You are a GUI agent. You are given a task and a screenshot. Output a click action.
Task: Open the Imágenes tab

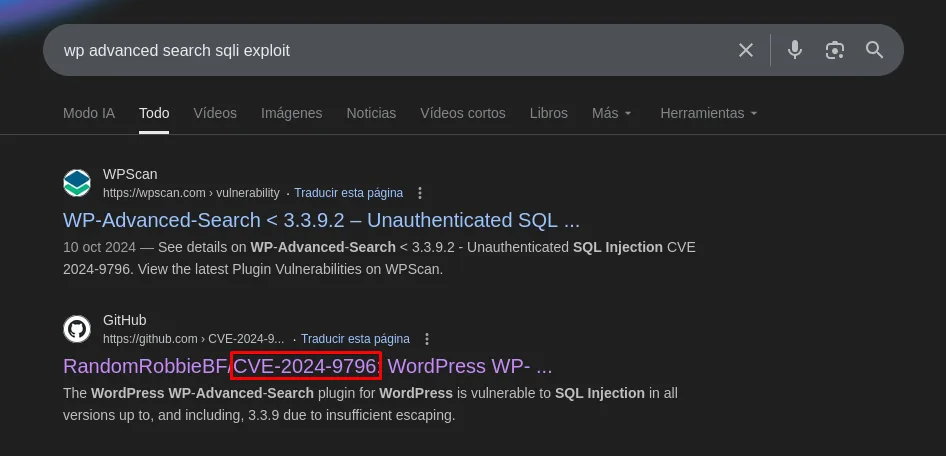click(291, 113)
